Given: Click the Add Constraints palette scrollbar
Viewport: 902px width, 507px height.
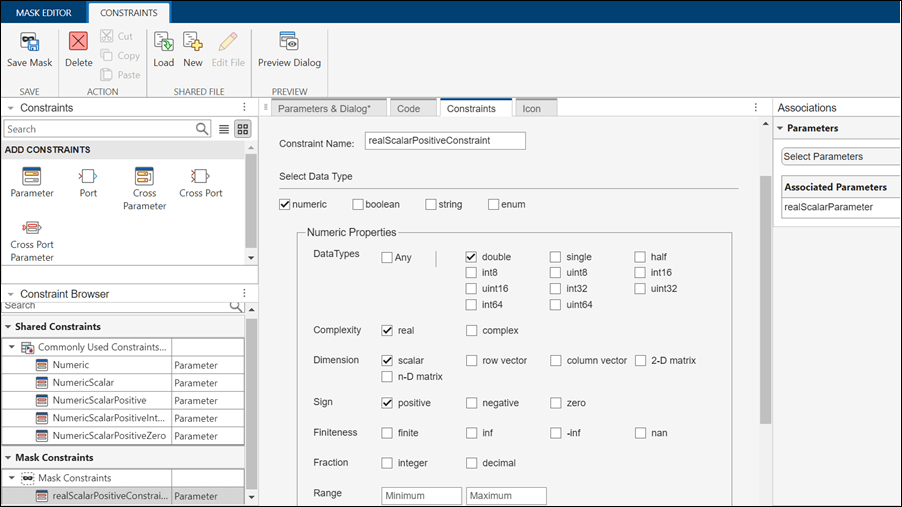Looking at the screenshot, I should point(251,200).
